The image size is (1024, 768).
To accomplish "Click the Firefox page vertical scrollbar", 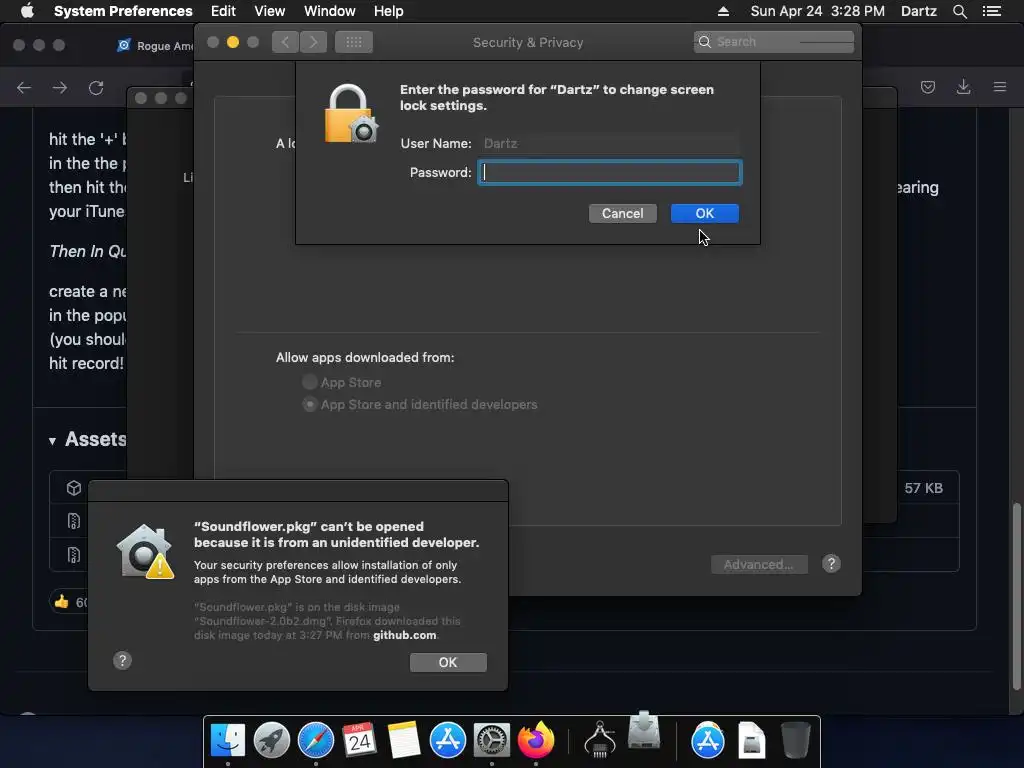I will (x=1016, y=596).
